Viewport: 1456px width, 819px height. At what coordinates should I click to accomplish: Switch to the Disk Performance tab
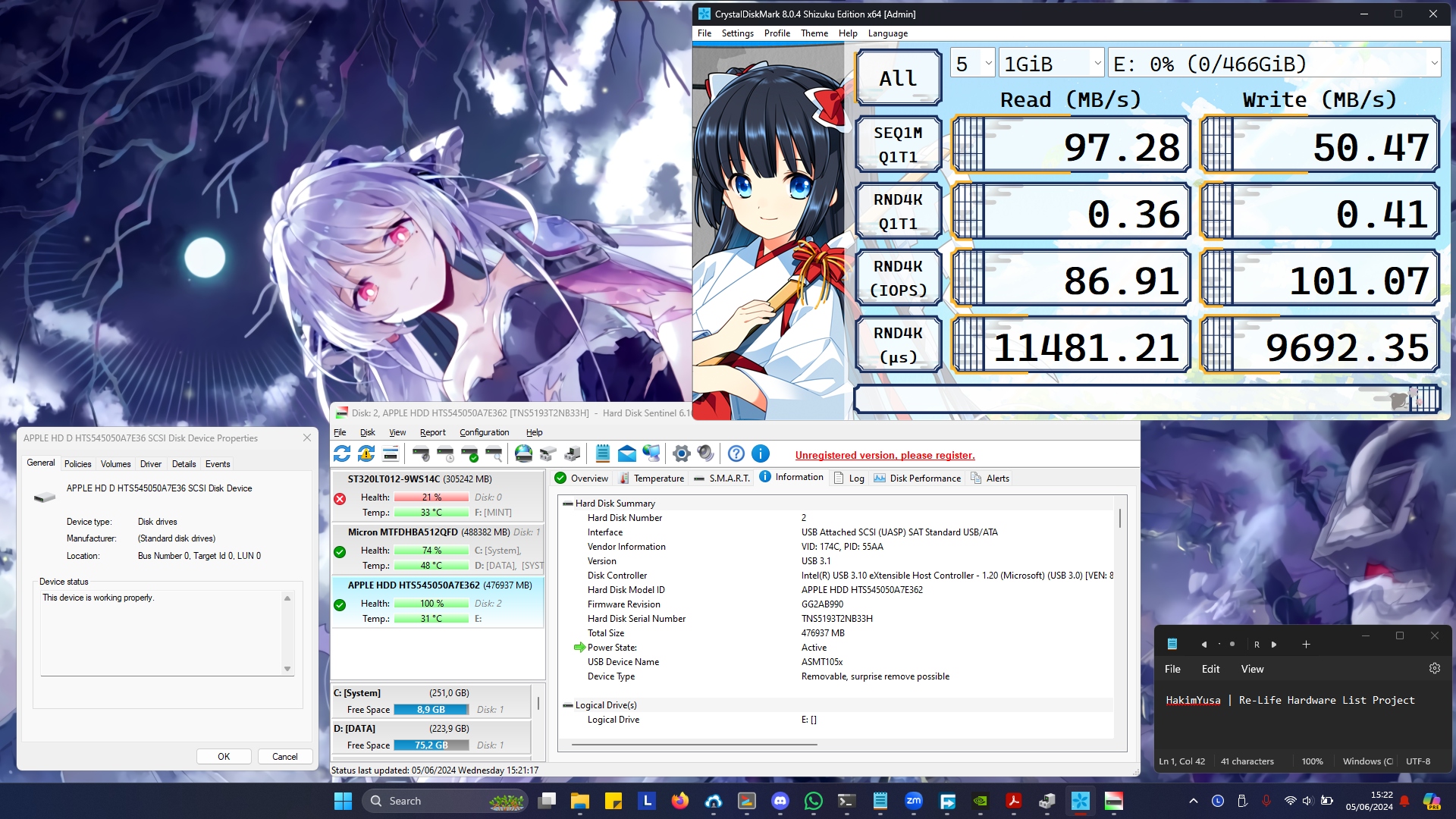point(917,478)
